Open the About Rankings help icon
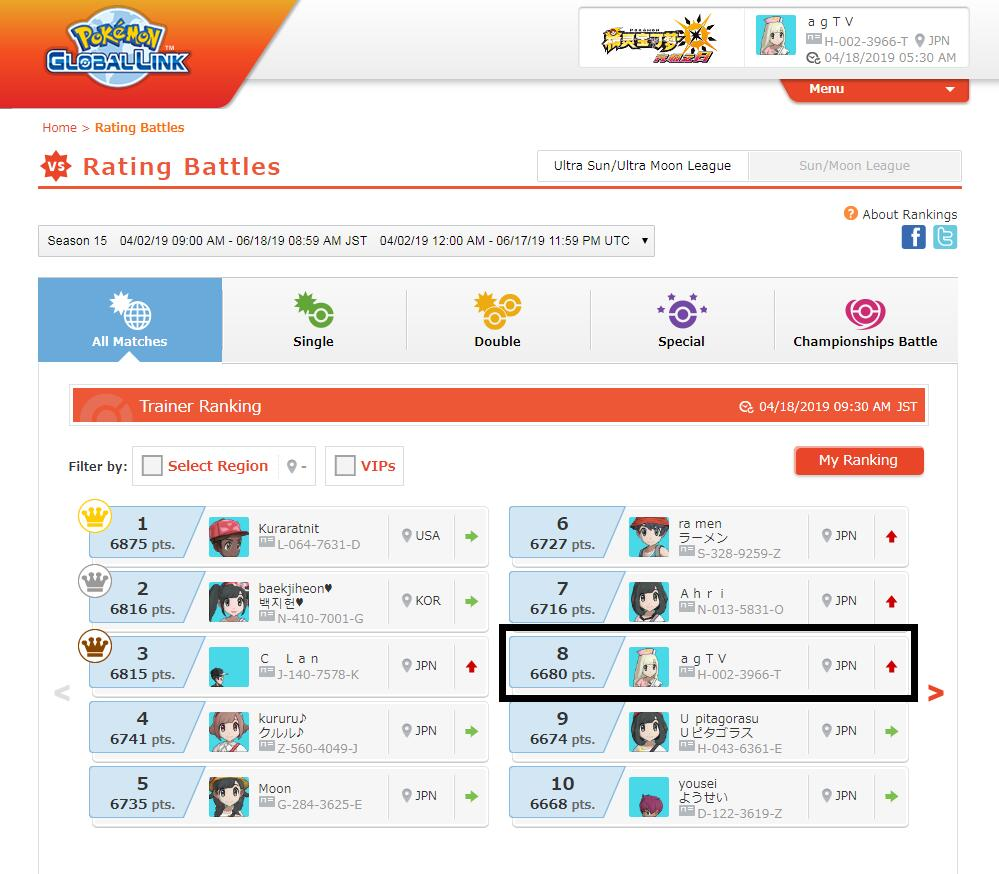The height and width of the screenshot is (874, 999). point(850,213)
